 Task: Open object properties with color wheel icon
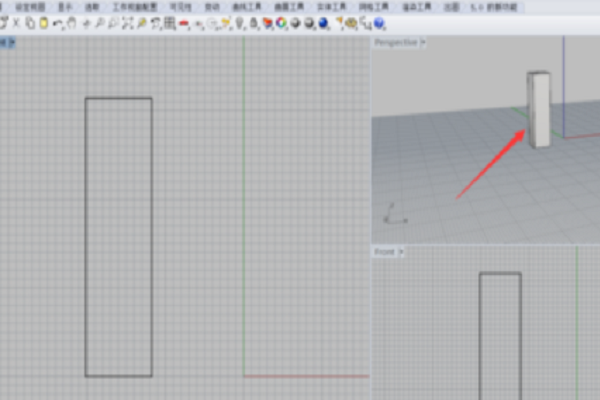point(281,23)
